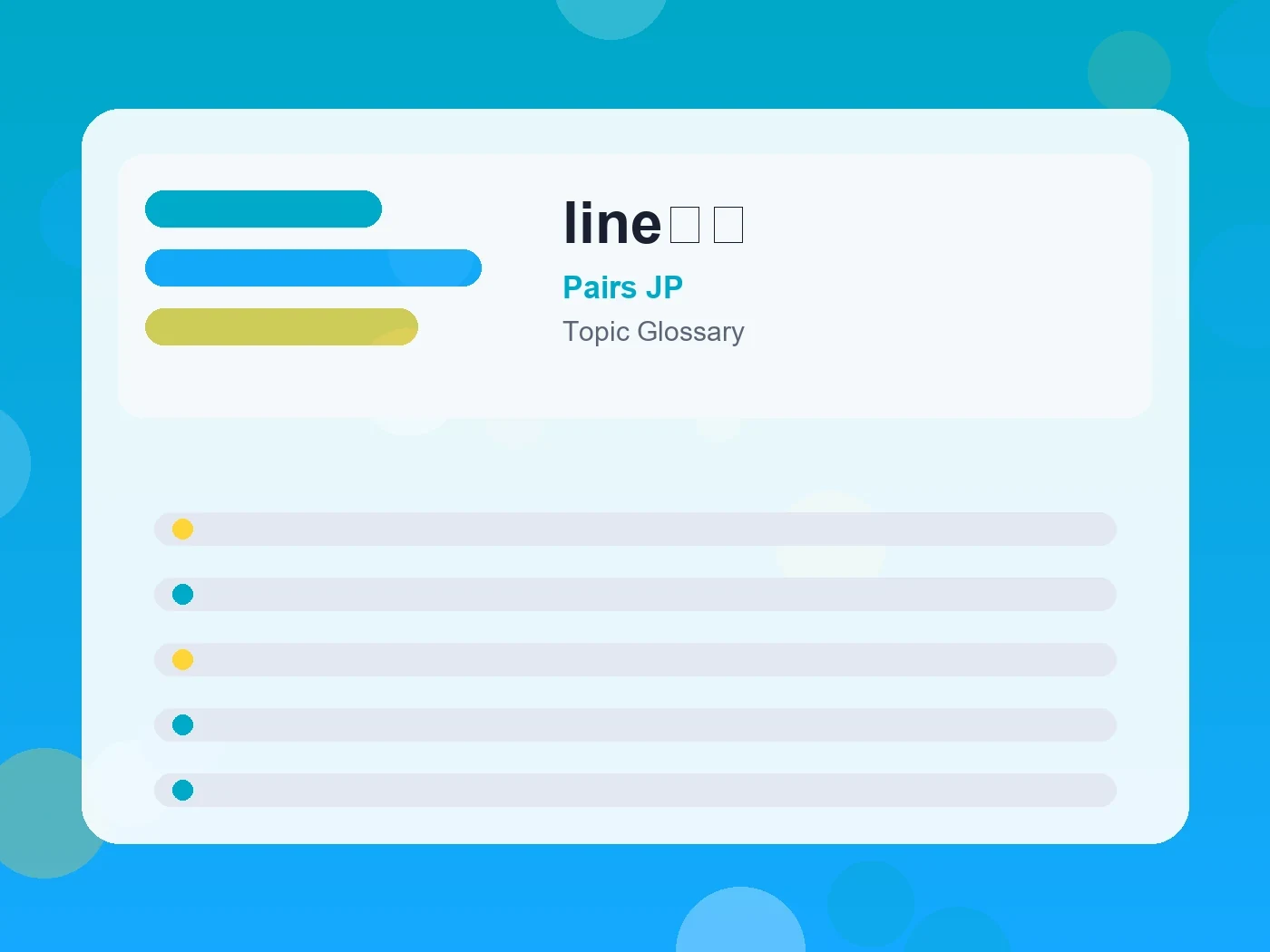Image resolution: width=1270 pixels, height=952 pixels.
Task: Select the yellow dot in first row
Action: point(182,529)
